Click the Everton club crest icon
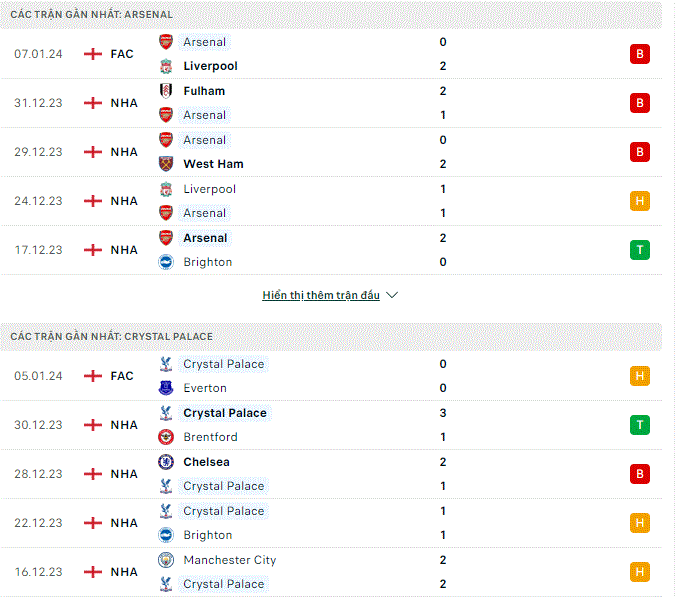 pos(166,388)
